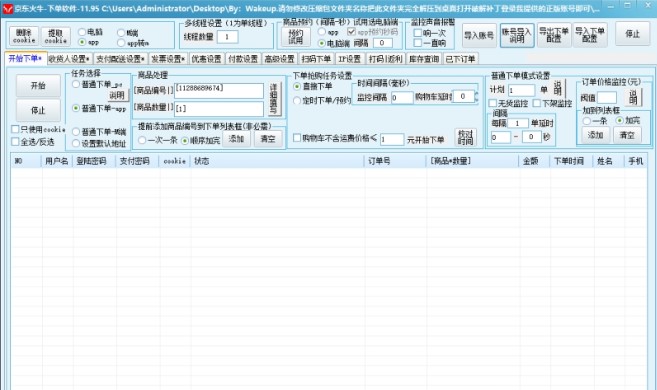Click the 用户名 column header

[x=57, y=161]
